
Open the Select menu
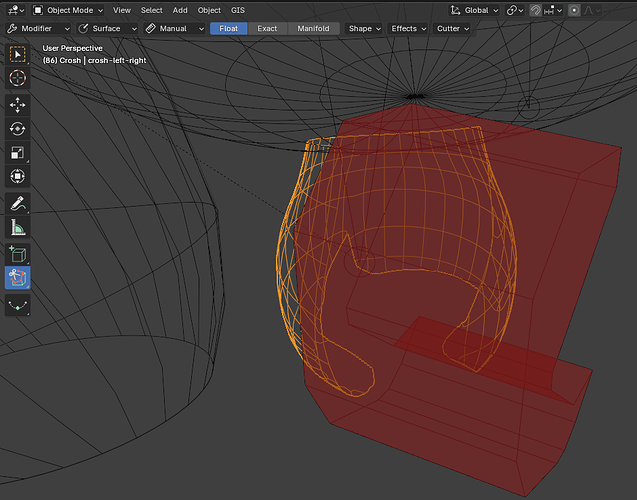pyautogui.click(x=152, y=10)
